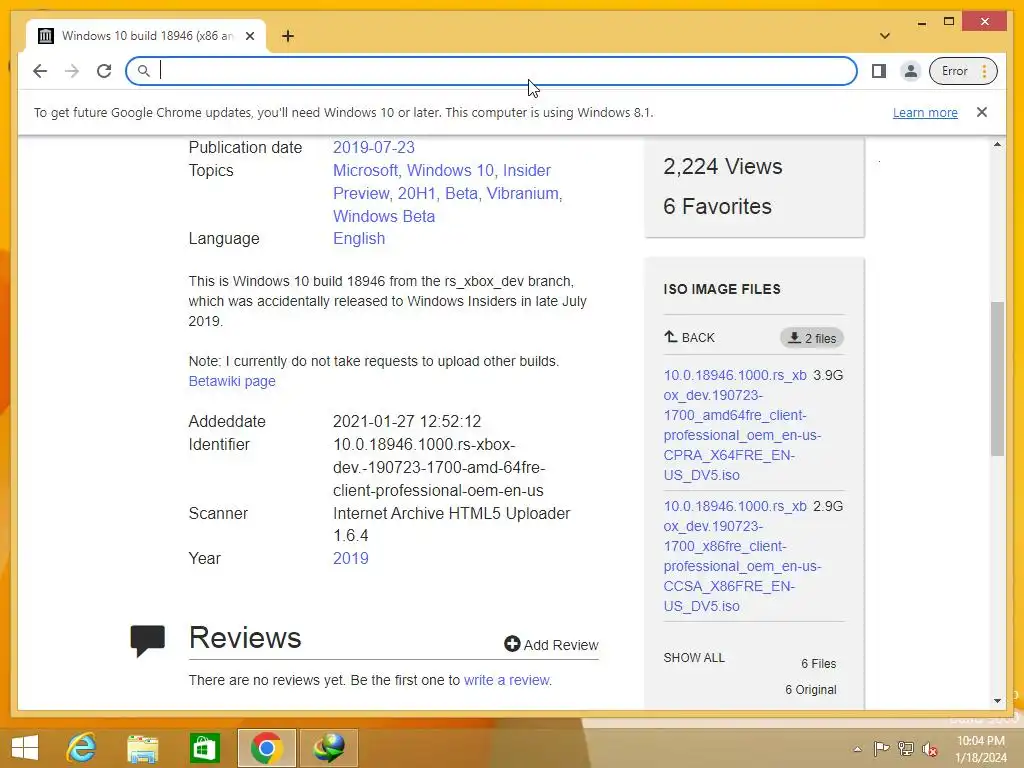Switch to Chrome in the taskbar
The image size is (1024, 768).
point(266,748)
